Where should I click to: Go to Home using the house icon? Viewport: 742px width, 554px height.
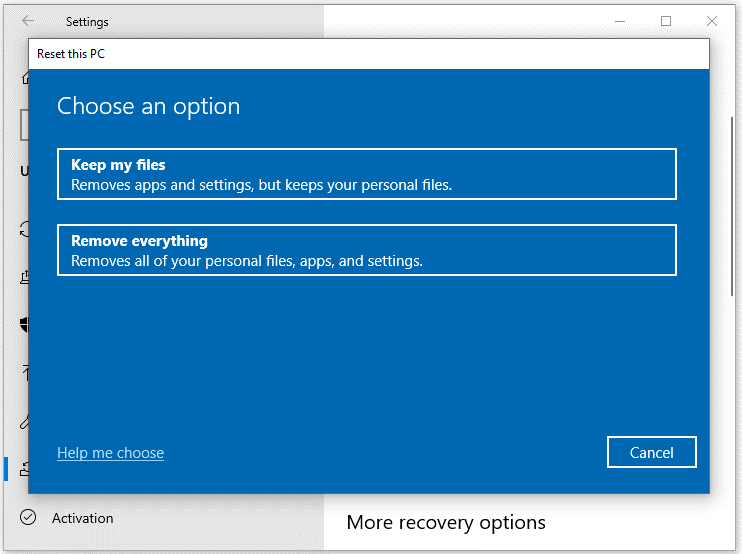24,77
